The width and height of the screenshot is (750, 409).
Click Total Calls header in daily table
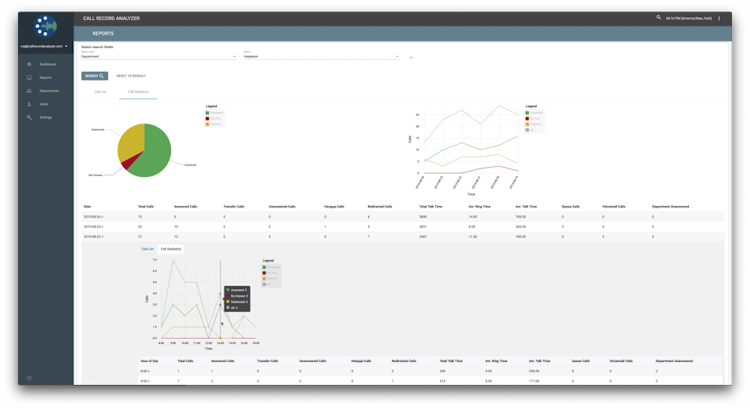click(x=146, y=207)
